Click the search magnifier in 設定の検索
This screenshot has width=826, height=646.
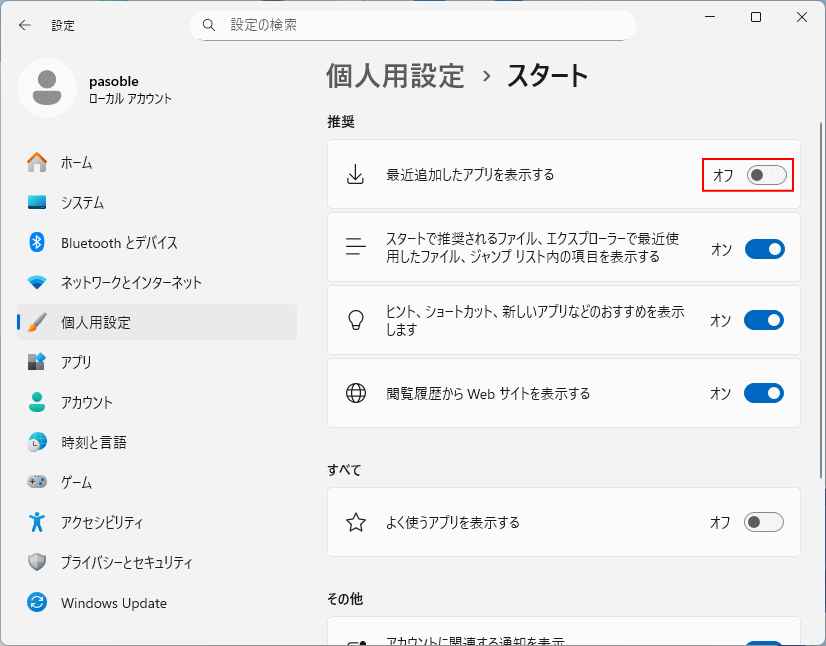[207, 24]
